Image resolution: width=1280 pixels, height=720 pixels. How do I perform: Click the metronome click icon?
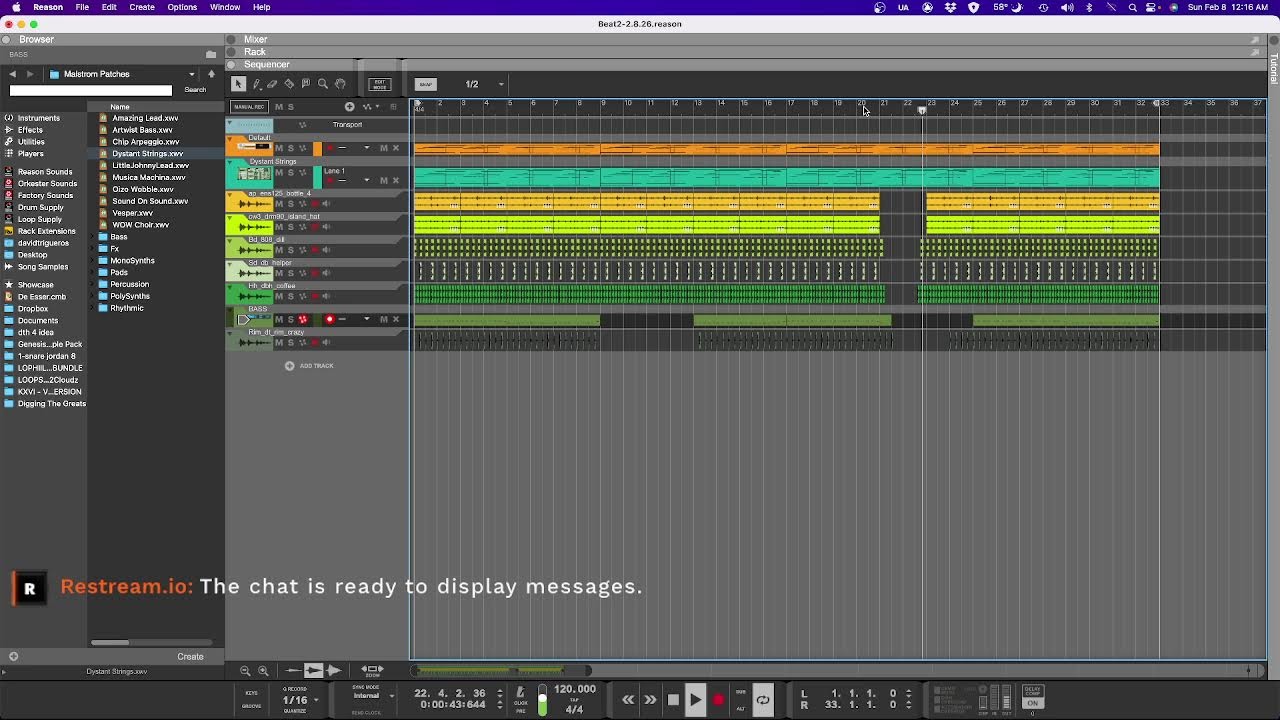point(520,692)
